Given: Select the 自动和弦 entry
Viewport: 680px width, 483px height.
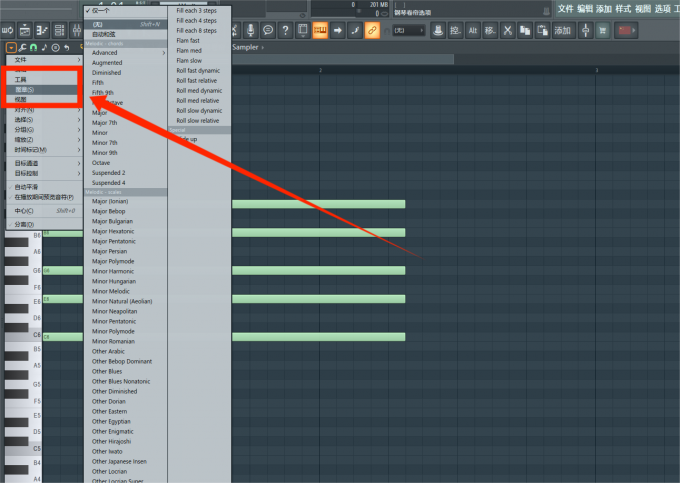Looking at the screenshot, I should coord(125,34).
